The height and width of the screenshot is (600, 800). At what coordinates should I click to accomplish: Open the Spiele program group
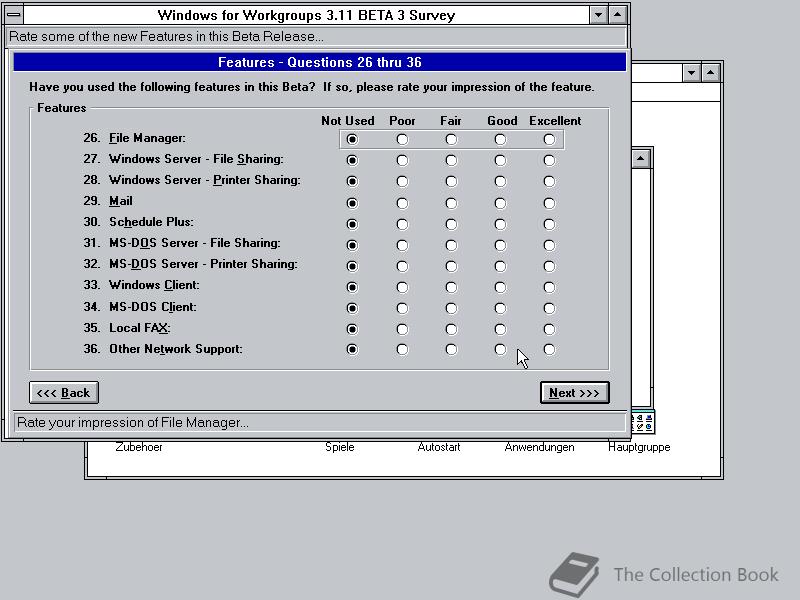pyautogui.click(x=340, y=447)
